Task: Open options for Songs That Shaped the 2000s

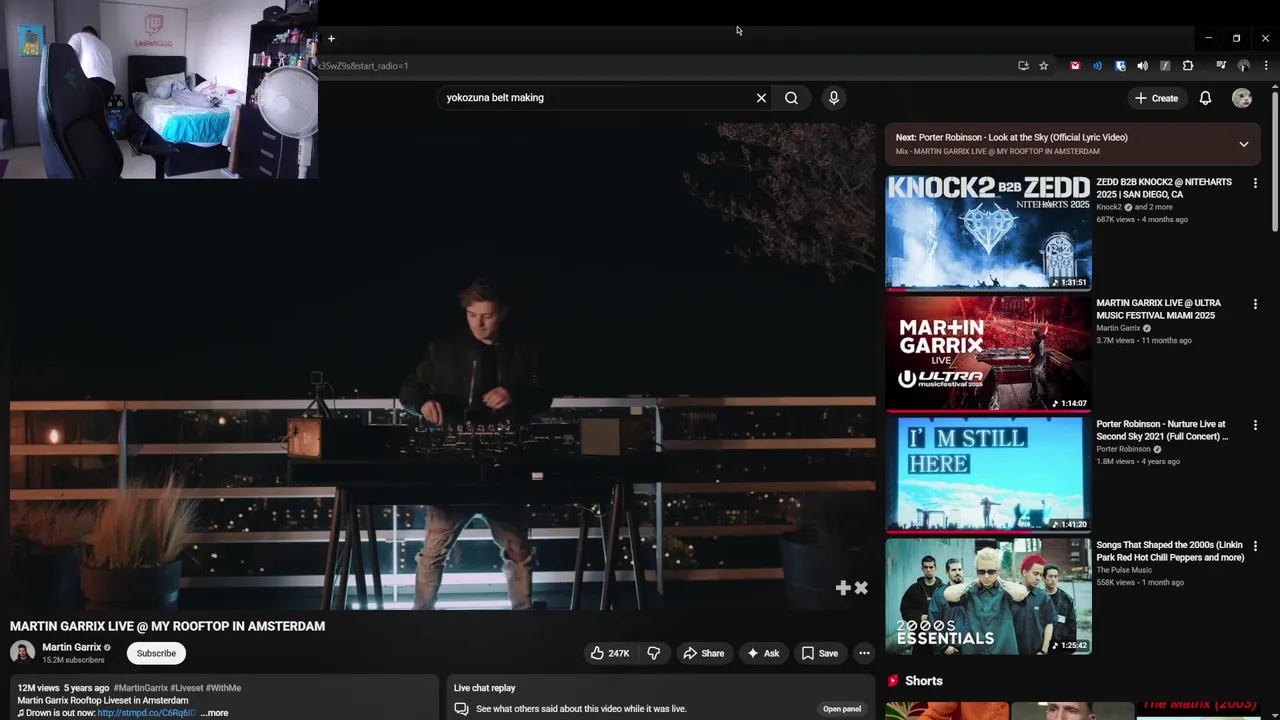Action: click(1255, 546)
